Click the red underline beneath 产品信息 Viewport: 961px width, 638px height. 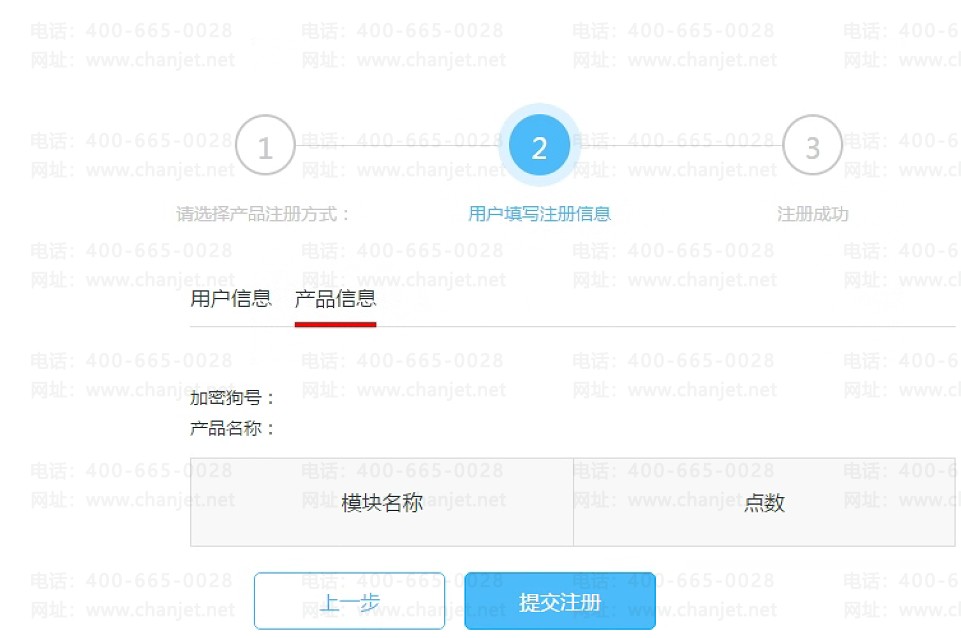click(x=335, y=324)
